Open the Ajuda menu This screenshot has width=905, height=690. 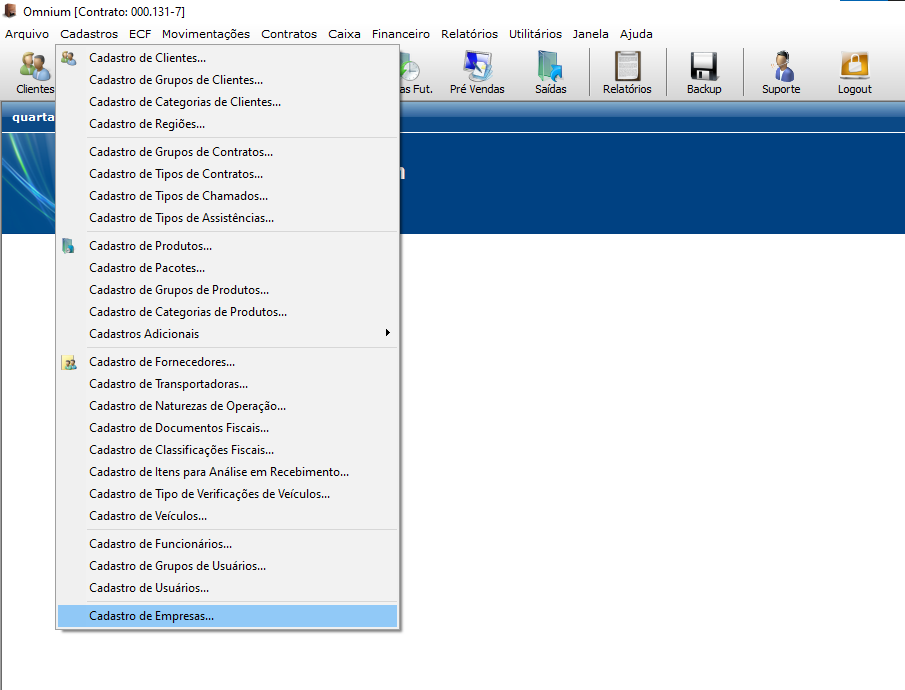[x=636, y=34]
